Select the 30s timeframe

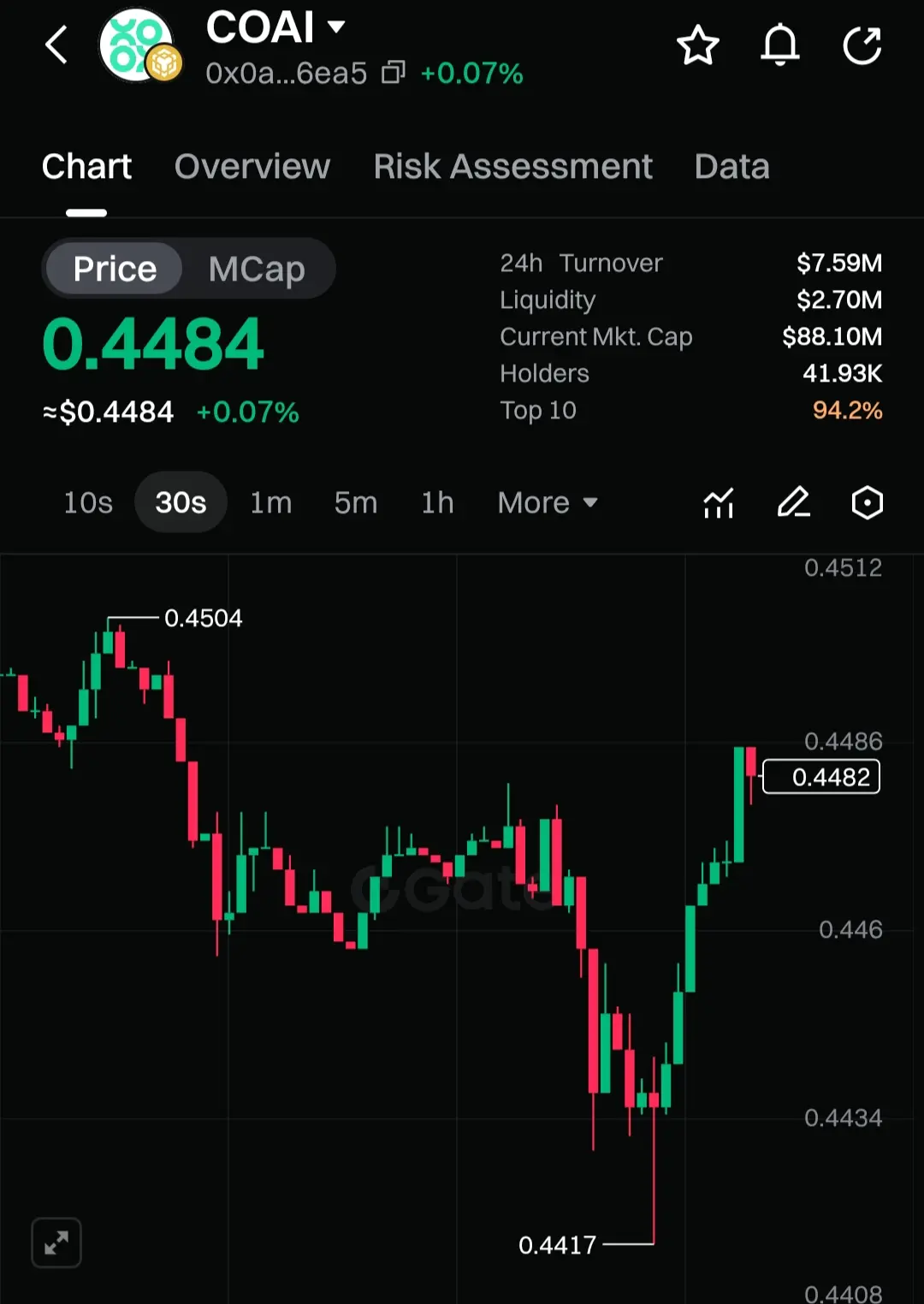pos(181,502)
